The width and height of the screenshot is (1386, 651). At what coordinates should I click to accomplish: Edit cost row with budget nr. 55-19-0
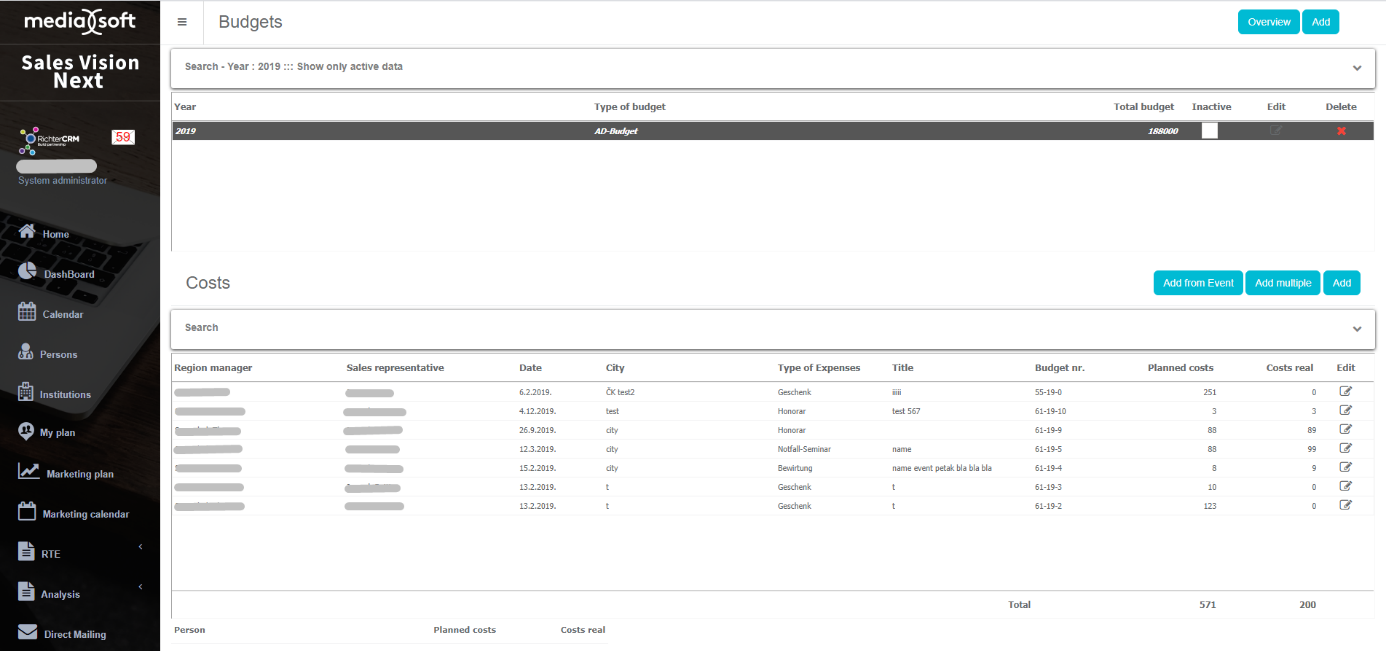pos(1345,392)
